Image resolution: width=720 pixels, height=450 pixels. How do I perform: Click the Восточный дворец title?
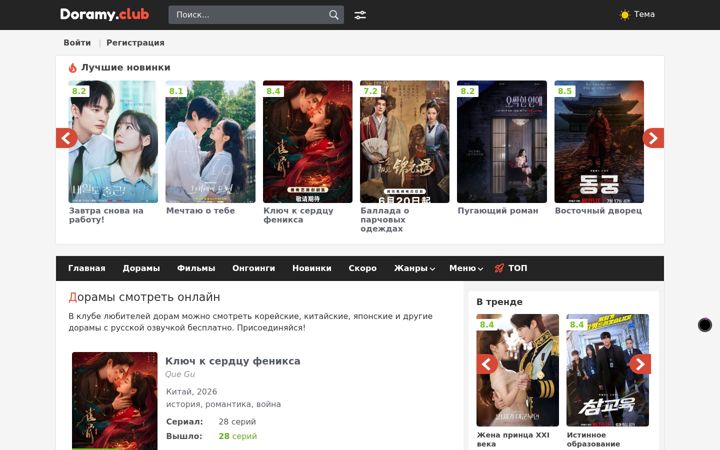pos(598,211)
